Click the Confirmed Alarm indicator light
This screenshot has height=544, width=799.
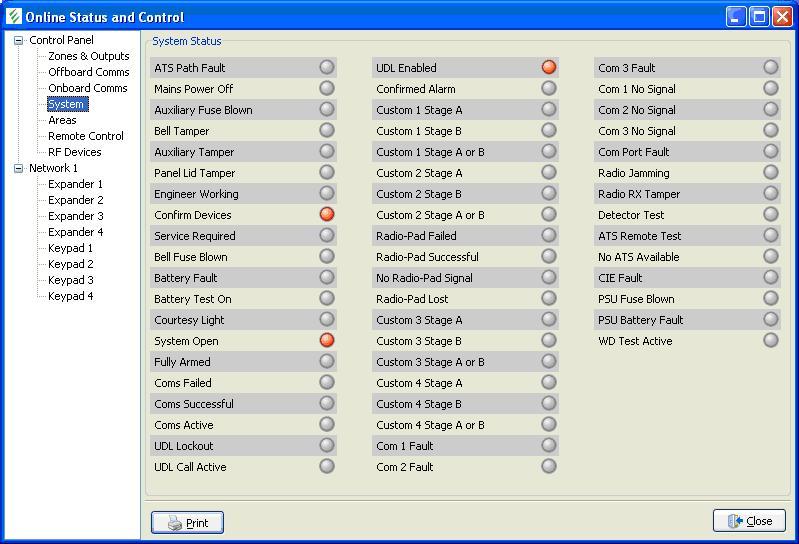(548, 88)
